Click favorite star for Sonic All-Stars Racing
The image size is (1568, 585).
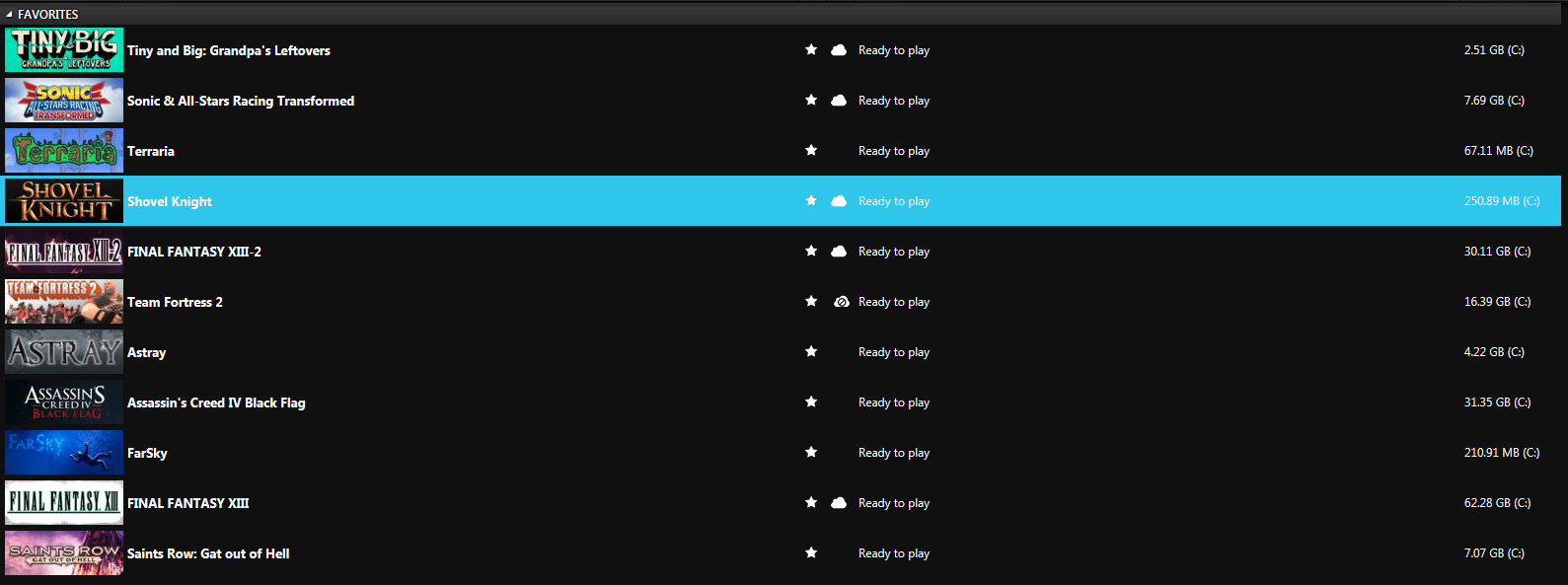pyautogui.click(x=811, y=100)
